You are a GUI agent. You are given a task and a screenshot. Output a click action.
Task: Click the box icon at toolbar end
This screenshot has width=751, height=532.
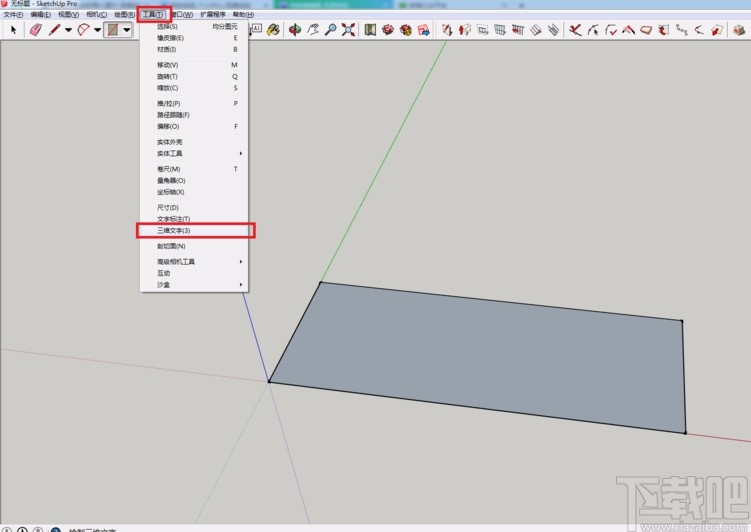pyautogui.click(x=739, y=30)
